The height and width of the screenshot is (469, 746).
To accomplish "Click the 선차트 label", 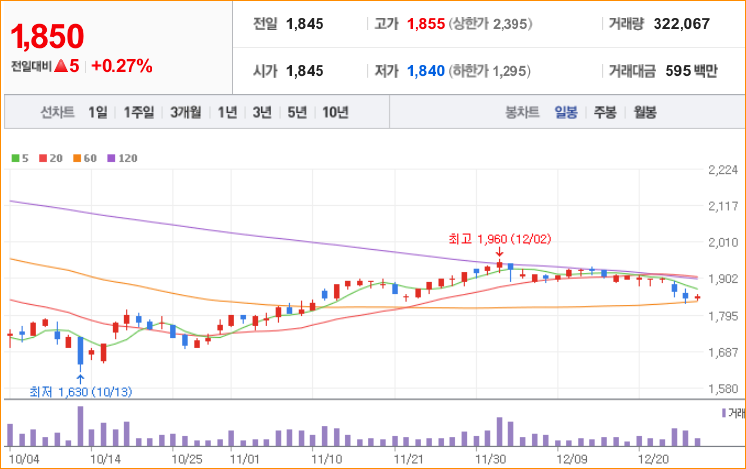I will tap(57, 112).
